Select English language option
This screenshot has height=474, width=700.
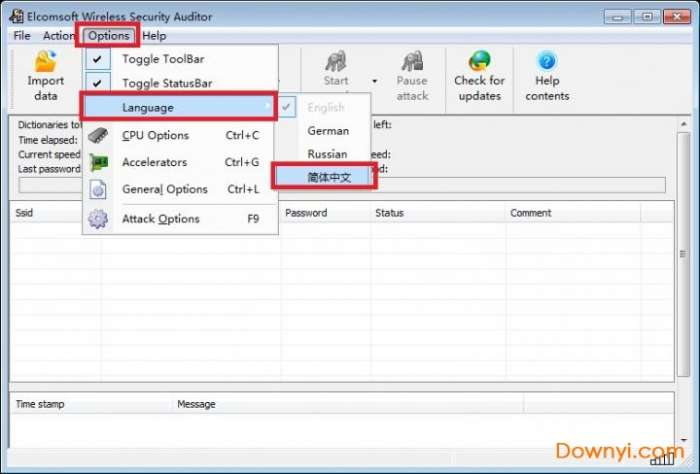(x=325, y=107)
